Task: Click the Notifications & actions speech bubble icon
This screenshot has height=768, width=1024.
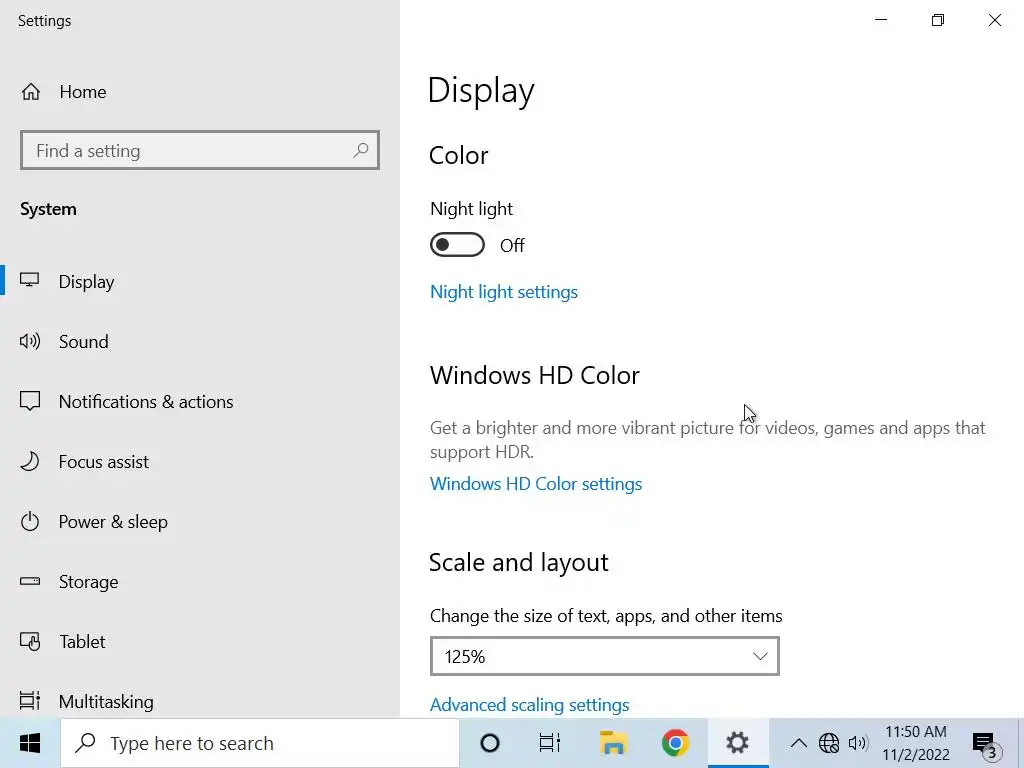Action: [29, 401]
